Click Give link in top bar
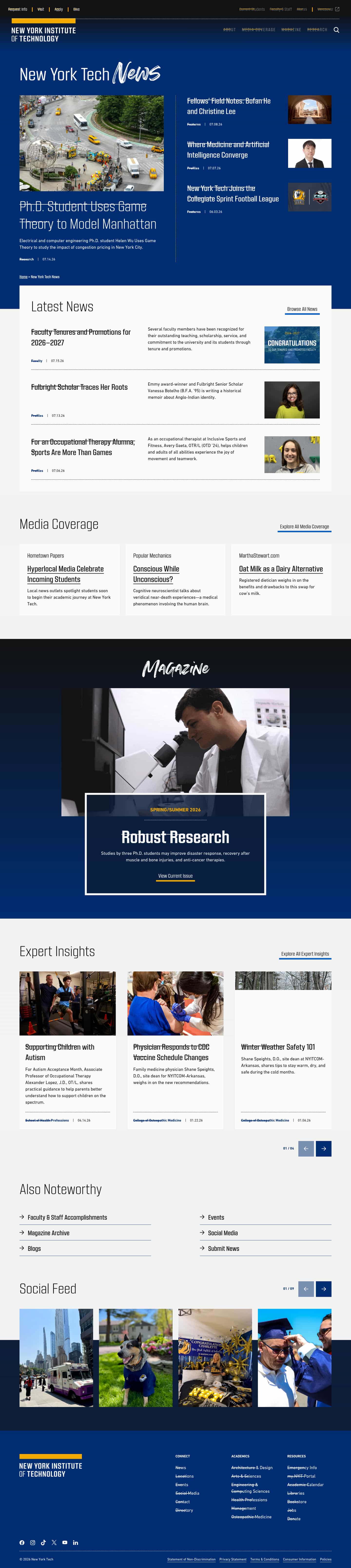Image resolution: width=351 pixels, height=1568 pixels. pyautogui.click(x=76, y=9)
